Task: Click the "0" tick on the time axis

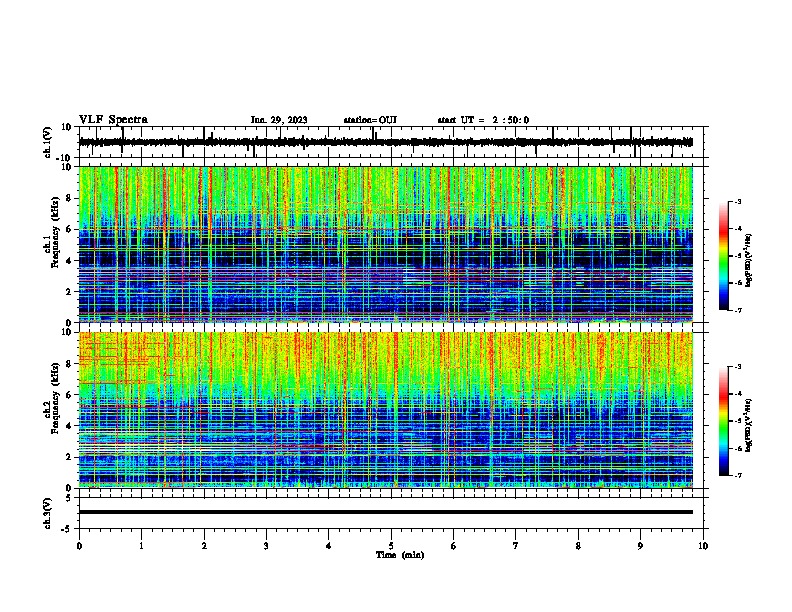Action: point(79,546)
